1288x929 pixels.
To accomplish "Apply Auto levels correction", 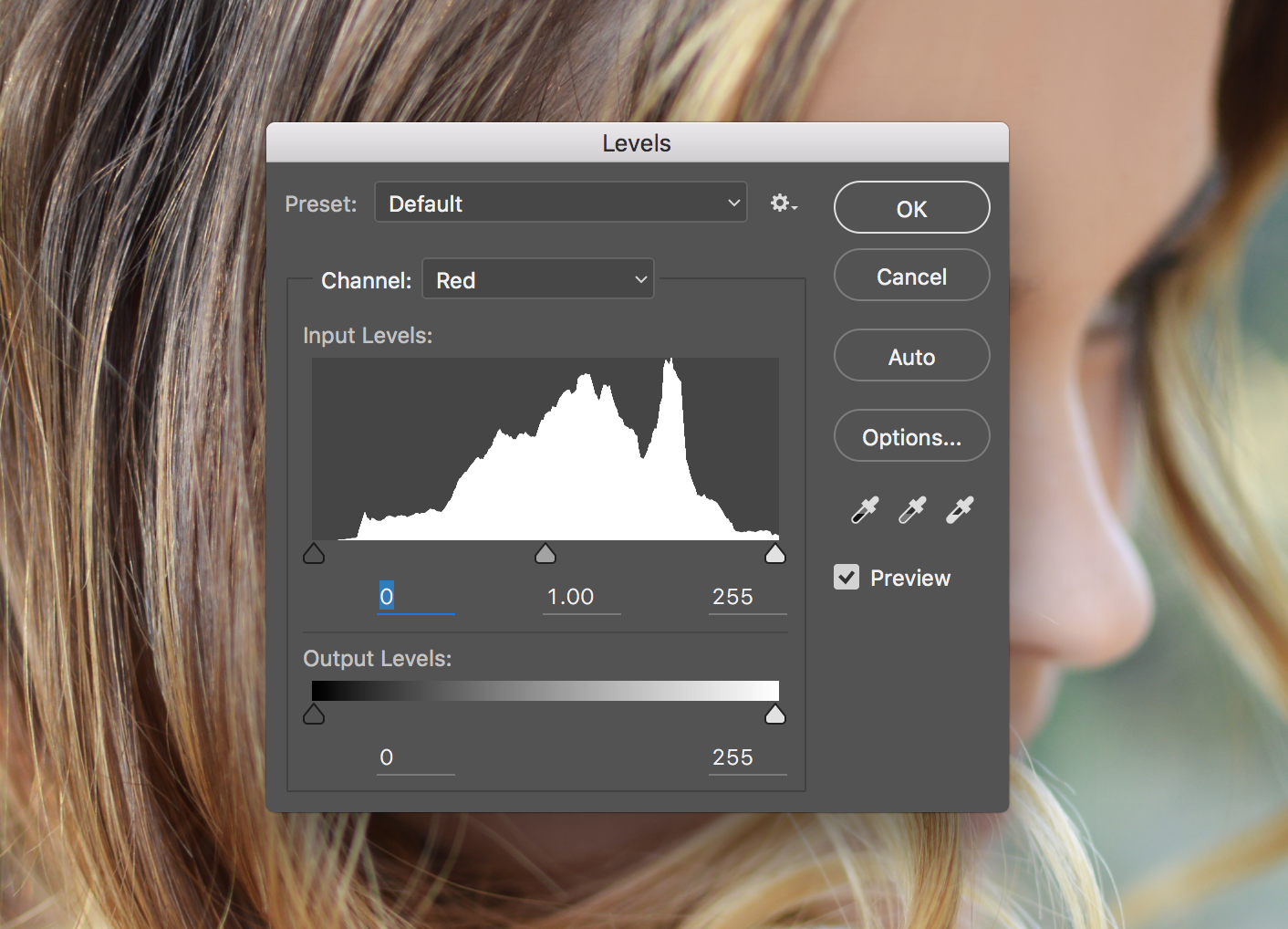I will point(912,356).
